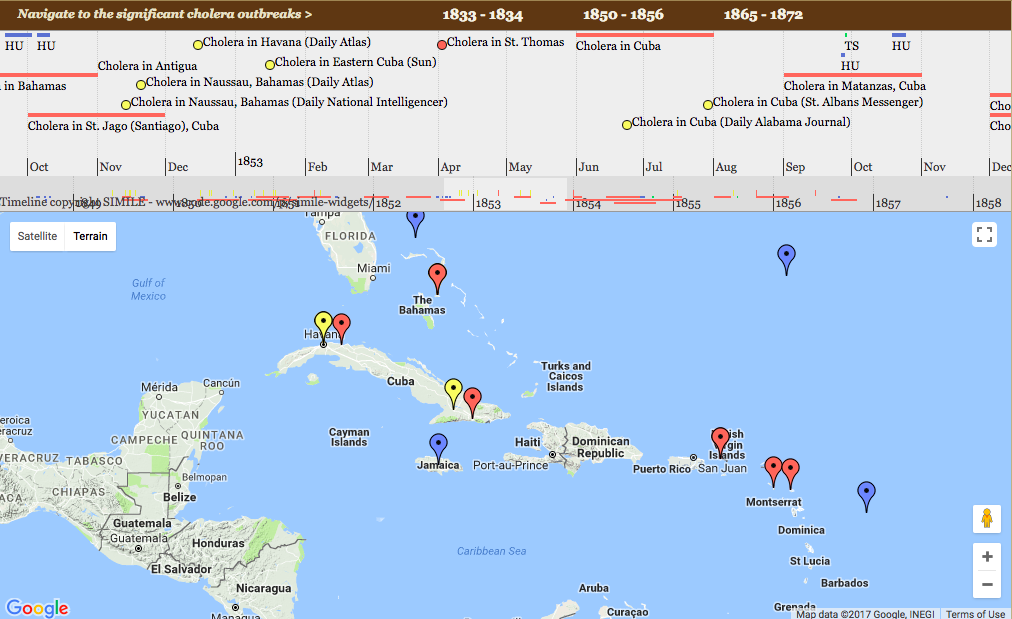Toggle fullscreen map view

pyautogui.click(x=985, y=235)
